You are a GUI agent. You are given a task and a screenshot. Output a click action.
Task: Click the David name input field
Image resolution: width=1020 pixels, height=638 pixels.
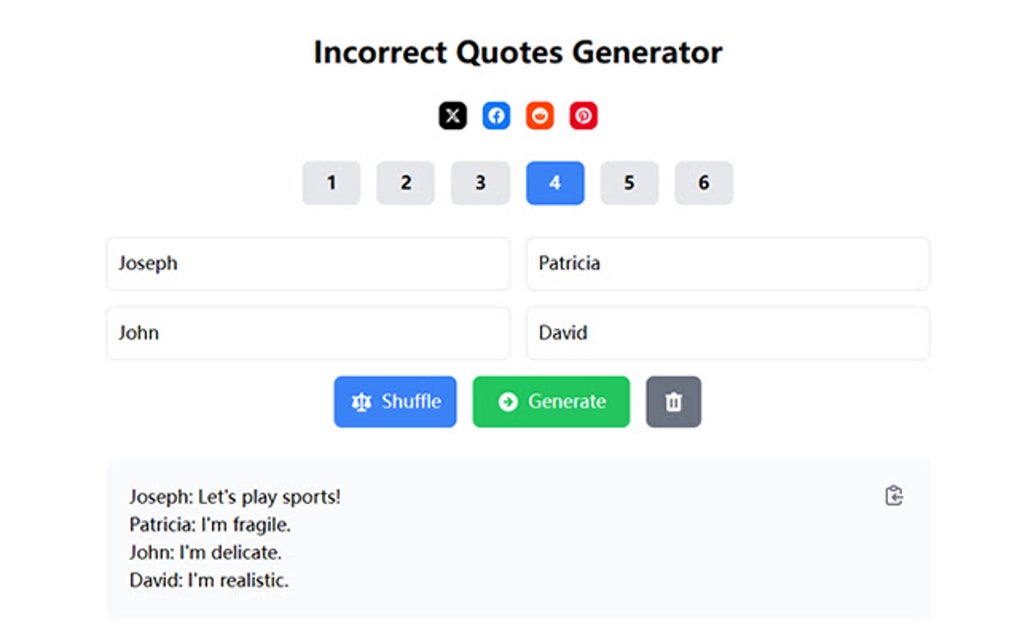(727, 333)
